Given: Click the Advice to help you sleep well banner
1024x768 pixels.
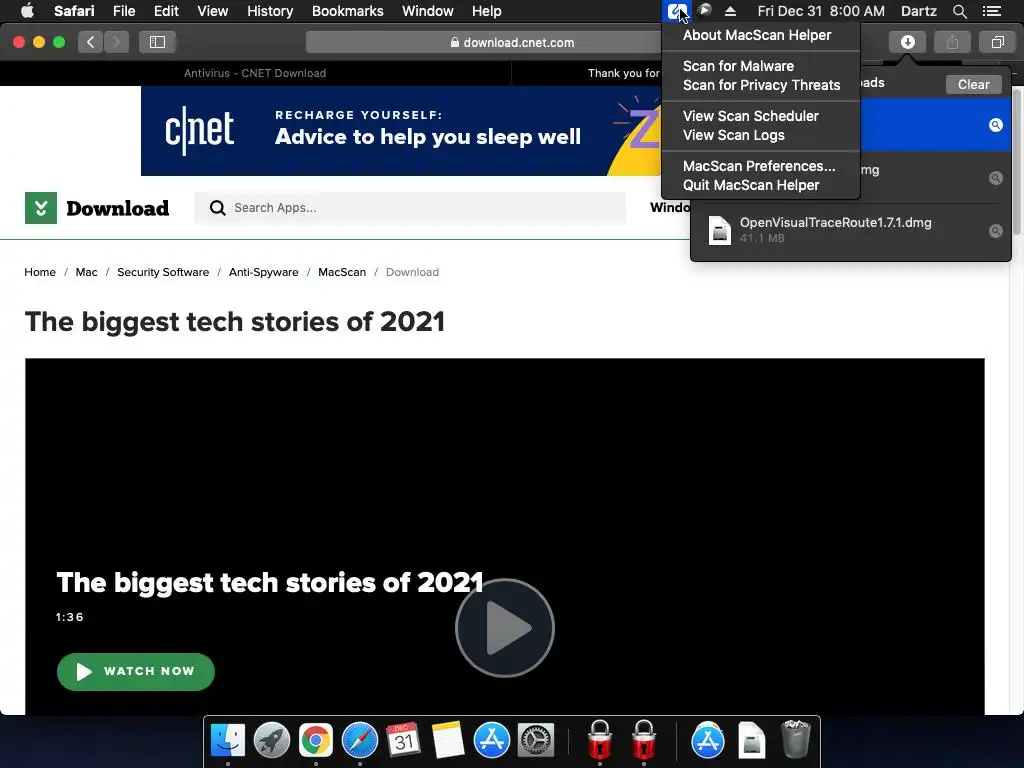Looking at the screenshot, I should pos(402,131).
